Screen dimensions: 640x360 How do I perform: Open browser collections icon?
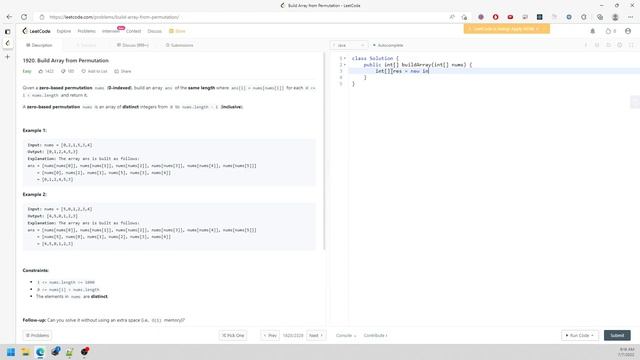(x=600, y=17)
